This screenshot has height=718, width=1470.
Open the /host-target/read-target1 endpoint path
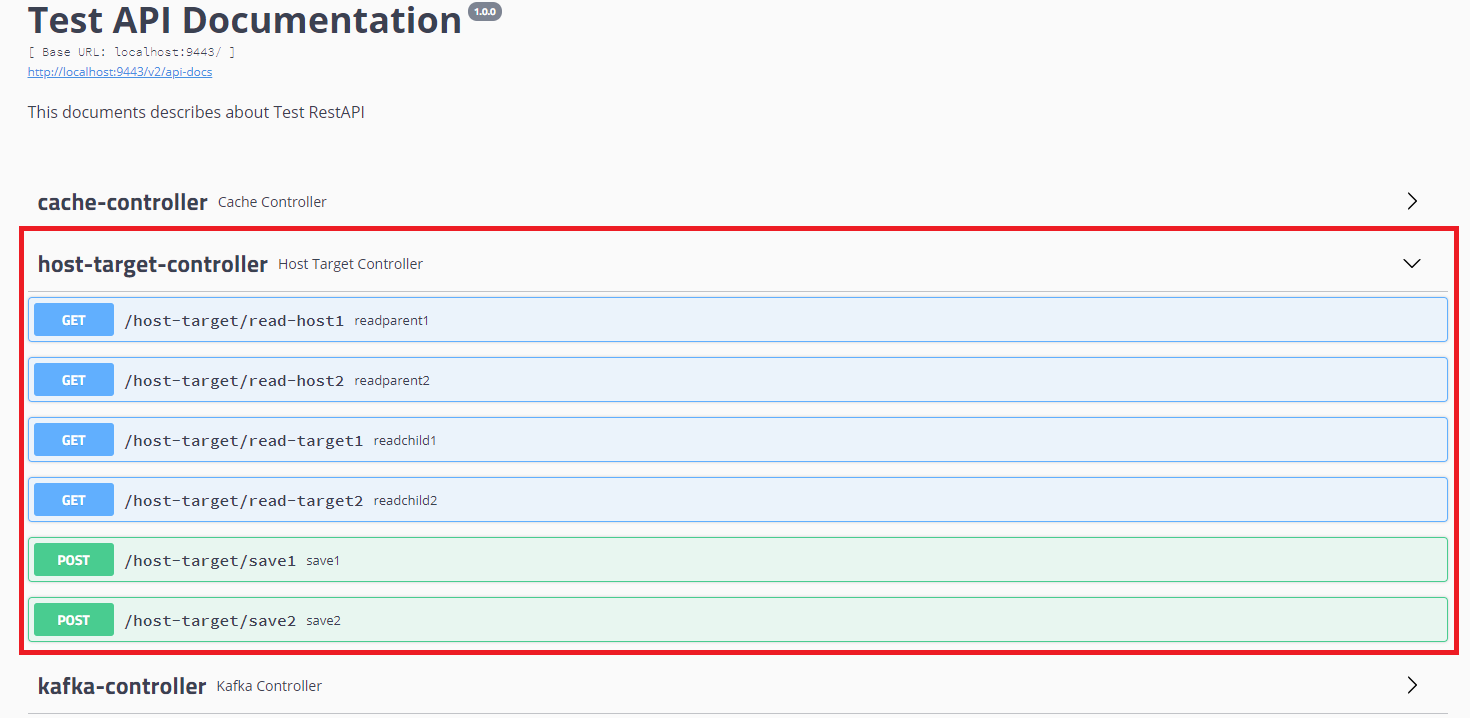244,441
